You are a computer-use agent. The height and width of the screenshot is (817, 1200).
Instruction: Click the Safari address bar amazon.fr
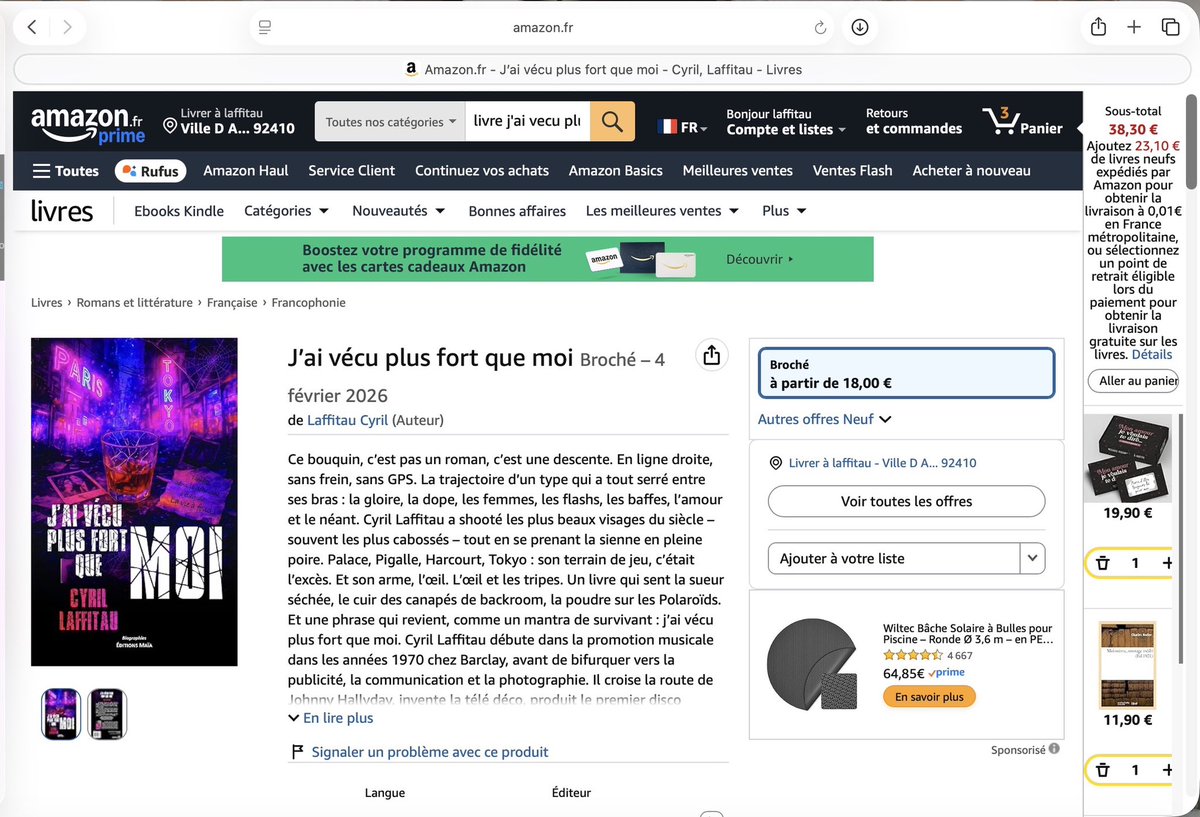pyautogui.click(x=542, y=28)
